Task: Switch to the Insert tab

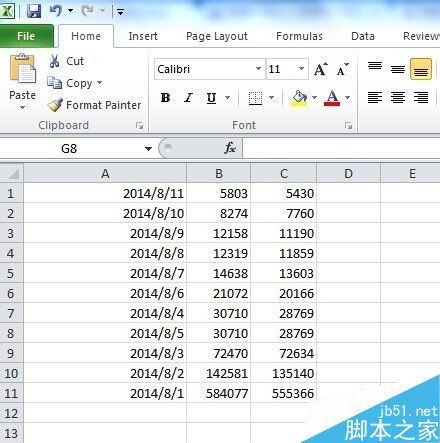Action: click(x=143, y=36)
